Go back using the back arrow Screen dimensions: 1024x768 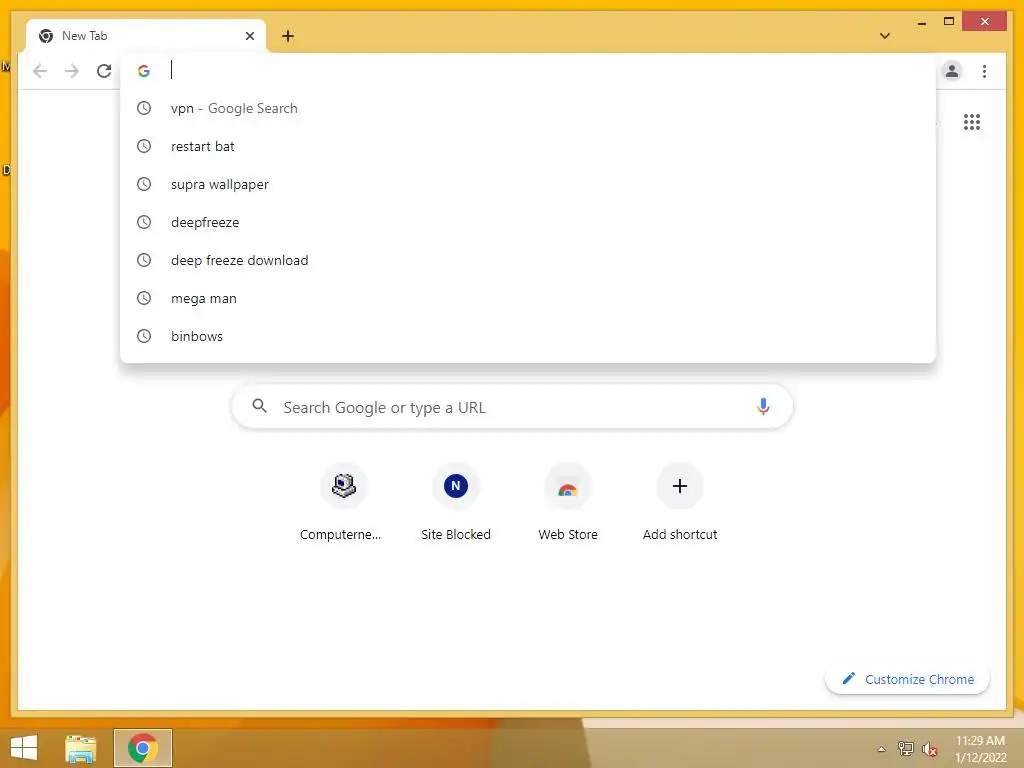40,71
